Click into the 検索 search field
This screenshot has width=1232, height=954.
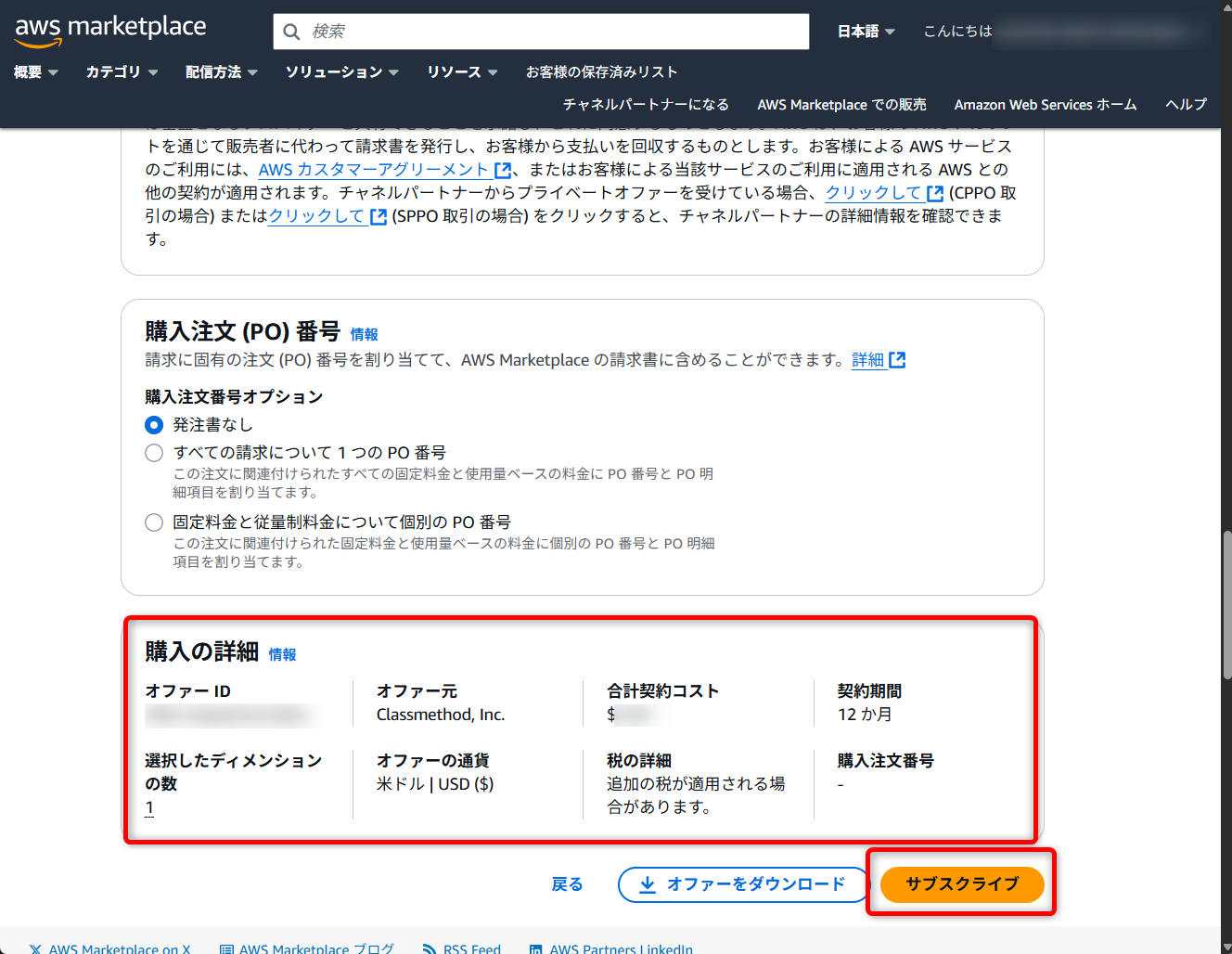click(x=541, y=32)
